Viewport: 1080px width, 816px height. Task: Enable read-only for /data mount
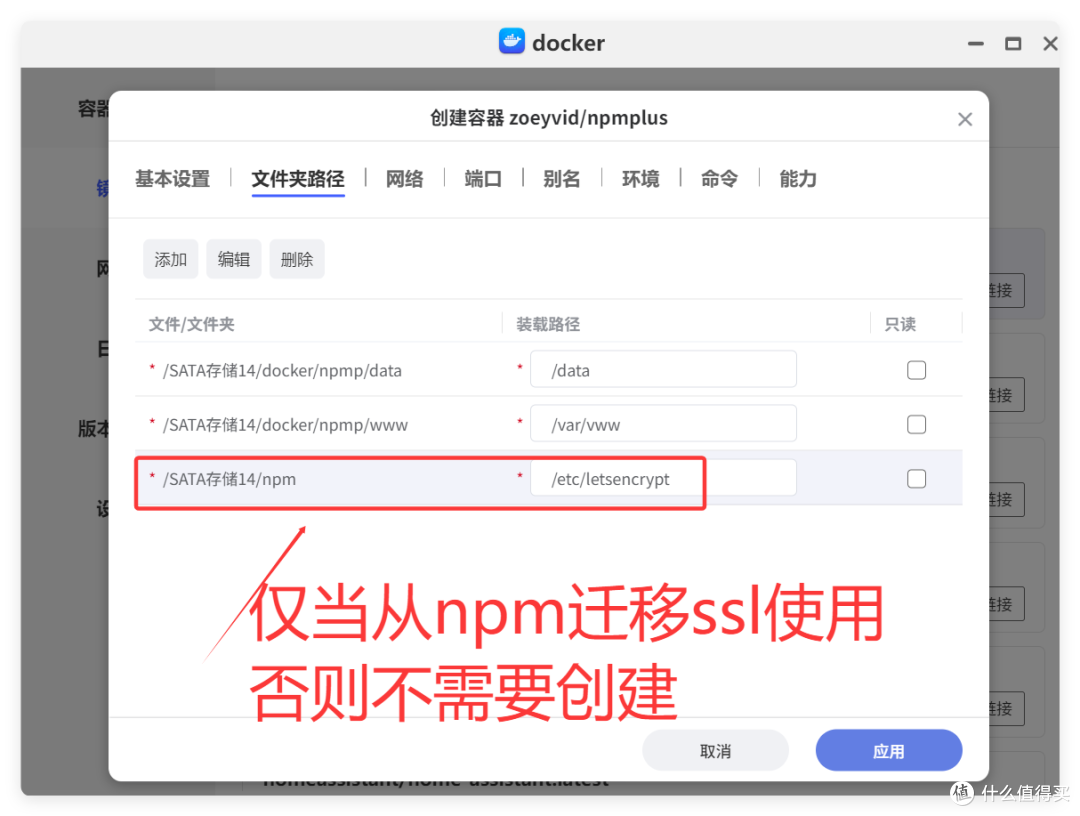916,370
